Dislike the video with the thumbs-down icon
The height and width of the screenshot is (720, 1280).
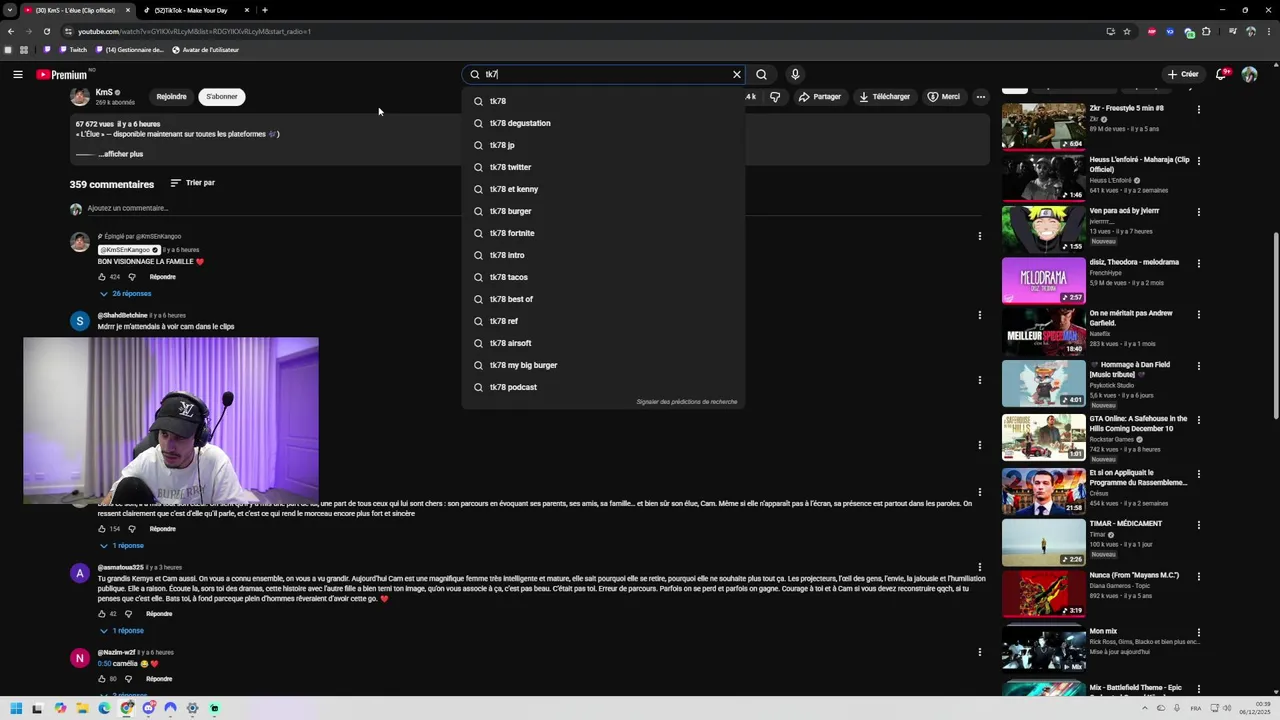coord(775,97)
